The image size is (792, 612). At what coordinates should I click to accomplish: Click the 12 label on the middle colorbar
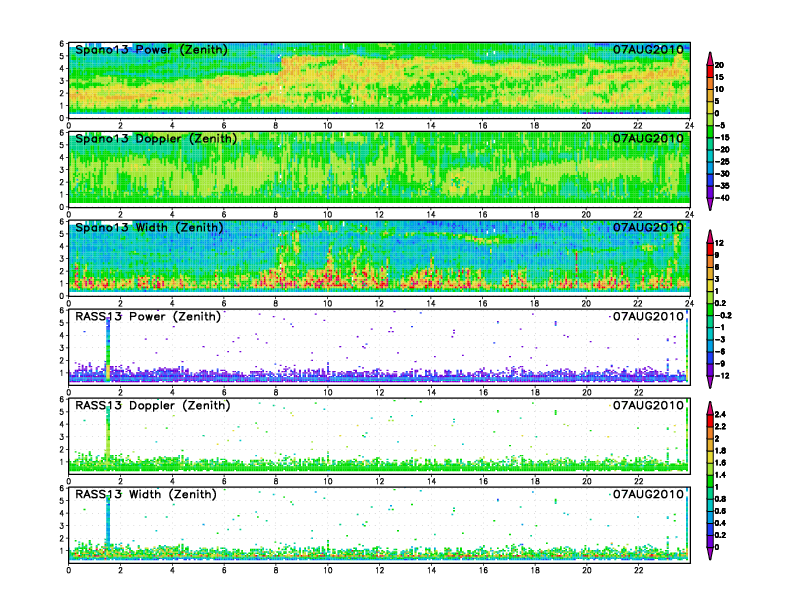719,243
